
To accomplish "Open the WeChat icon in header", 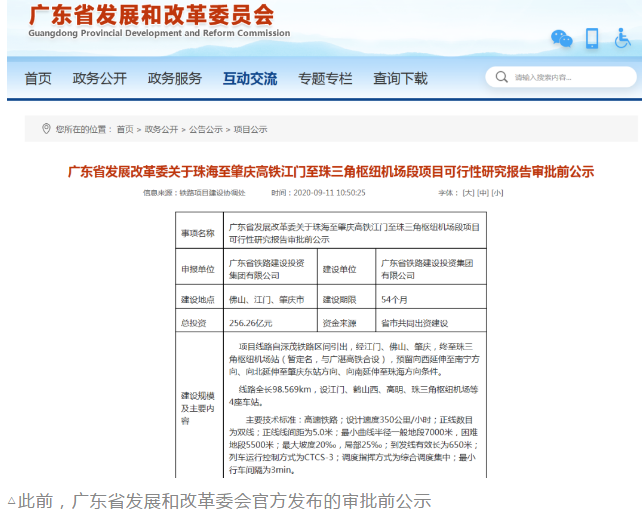I will pyautogui.click(x=561, y=39).
